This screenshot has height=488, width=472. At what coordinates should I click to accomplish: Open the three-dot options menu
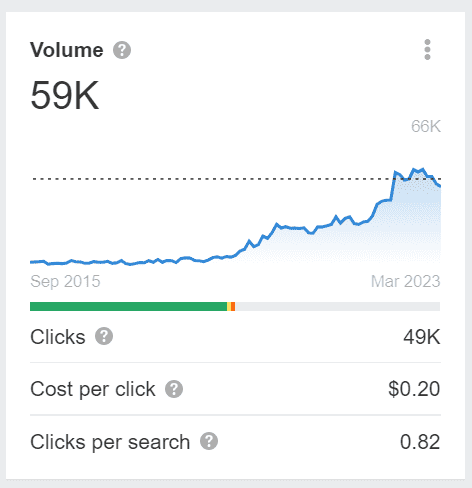[x=427, y=50]
